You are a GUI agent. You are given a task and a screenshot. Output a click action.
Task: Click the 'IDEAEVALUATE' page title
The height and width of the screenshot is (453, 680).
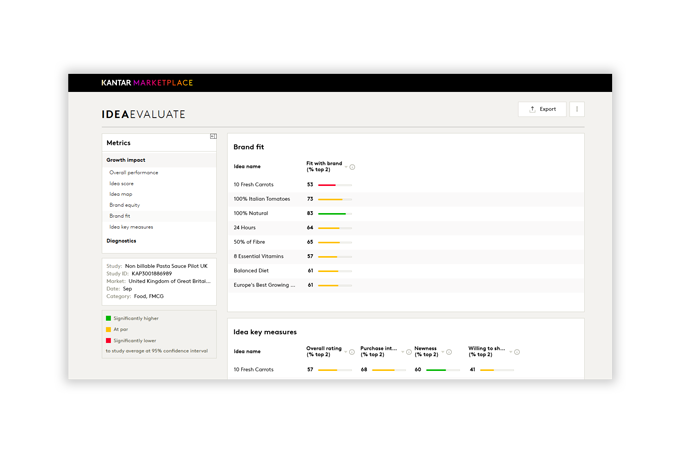(x=143, y=114)
